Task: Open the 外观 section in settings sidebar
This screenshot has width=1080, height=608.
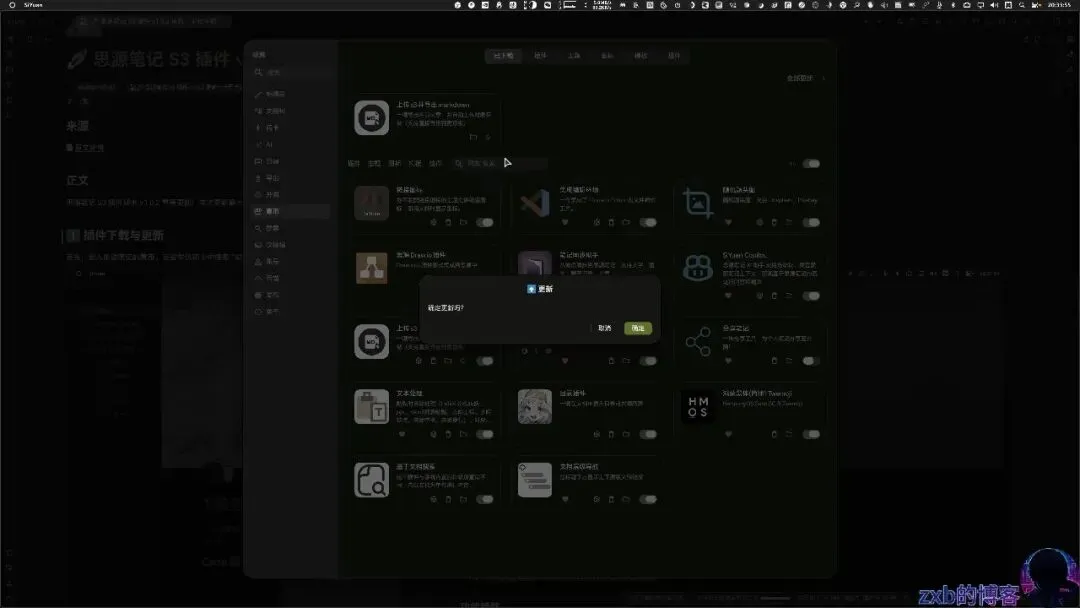Action: click(291, 195)
